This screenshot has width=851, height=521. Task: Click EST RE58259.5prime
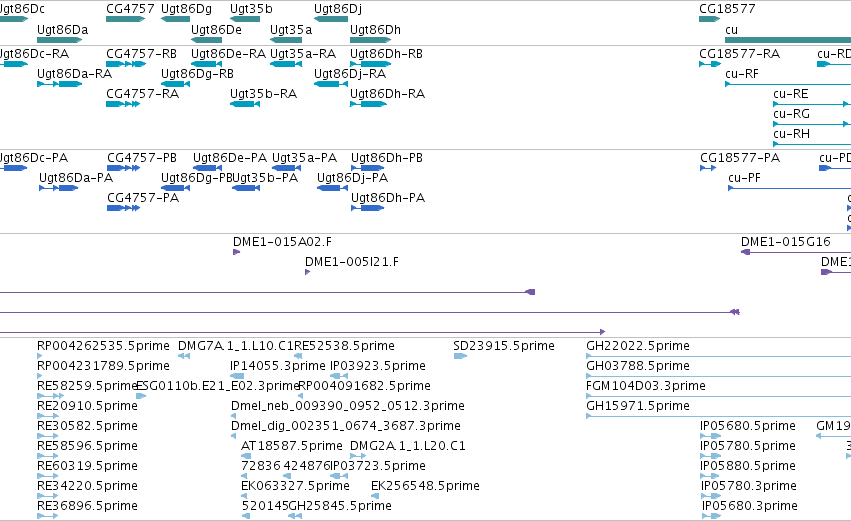86,386
